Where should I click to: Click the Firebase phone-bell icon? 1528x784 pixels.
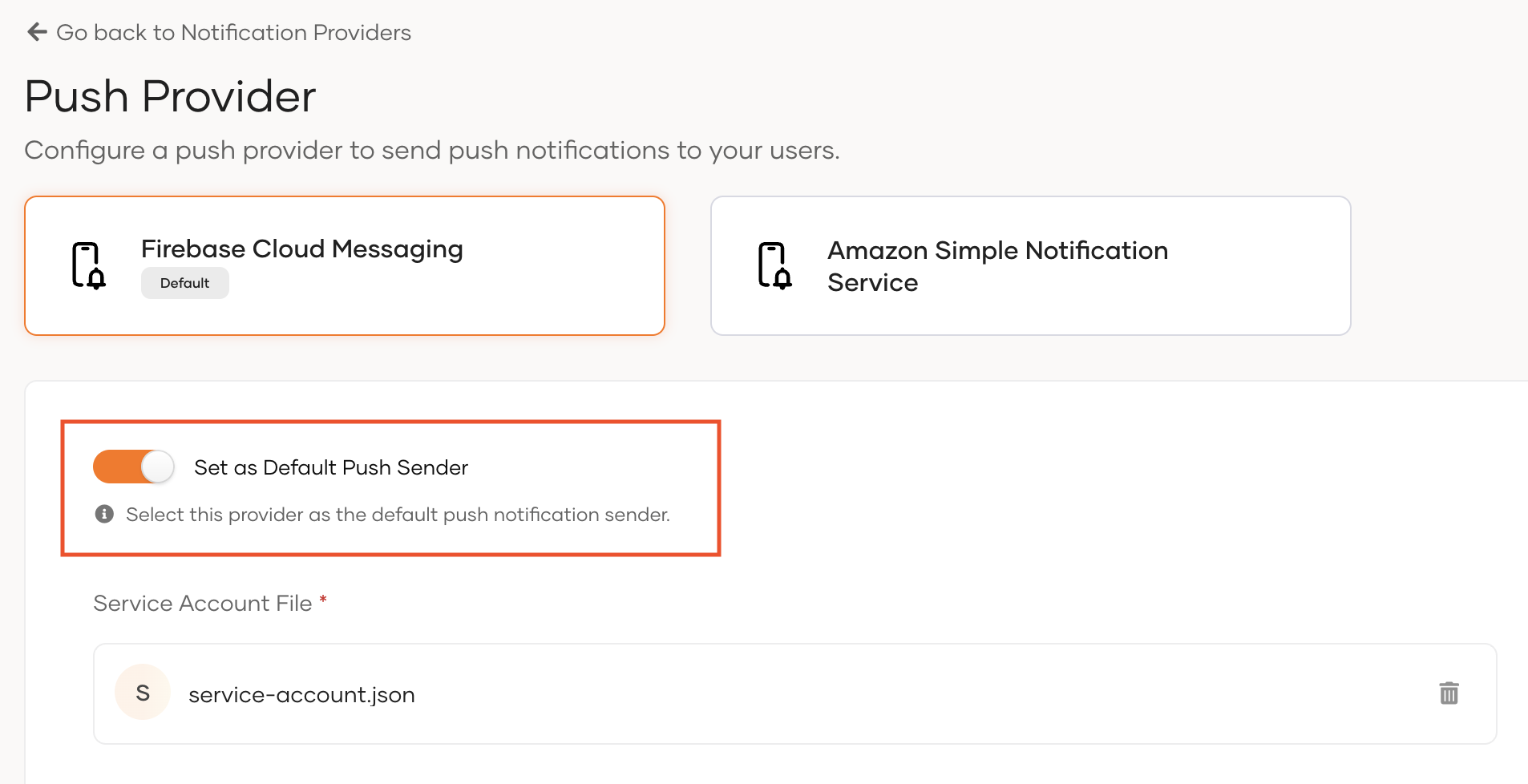coord(88,265)
